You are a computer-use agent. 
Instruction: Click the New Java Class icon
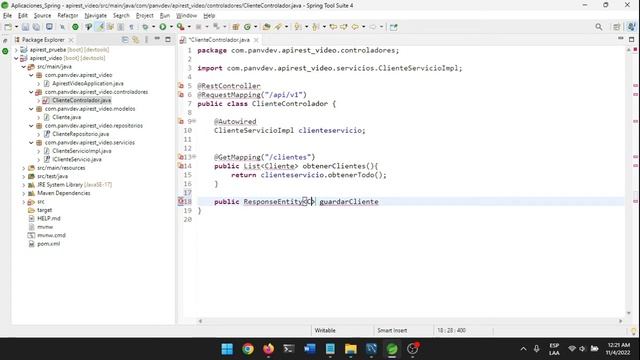click(x=247, y=27)
